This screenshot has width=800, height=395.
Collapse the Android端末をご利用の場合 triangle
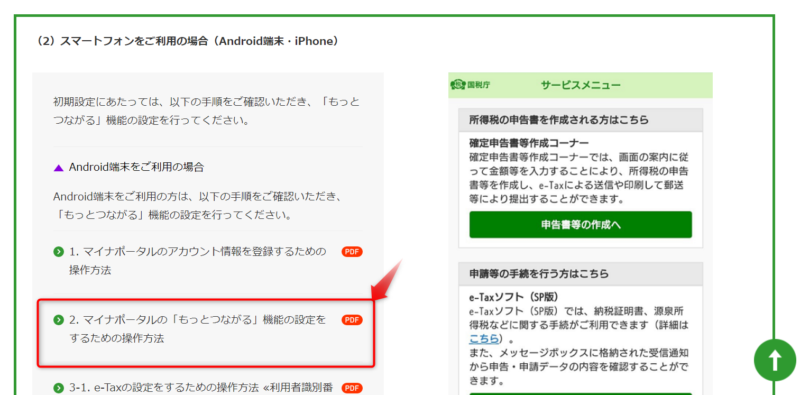point(58,167)
